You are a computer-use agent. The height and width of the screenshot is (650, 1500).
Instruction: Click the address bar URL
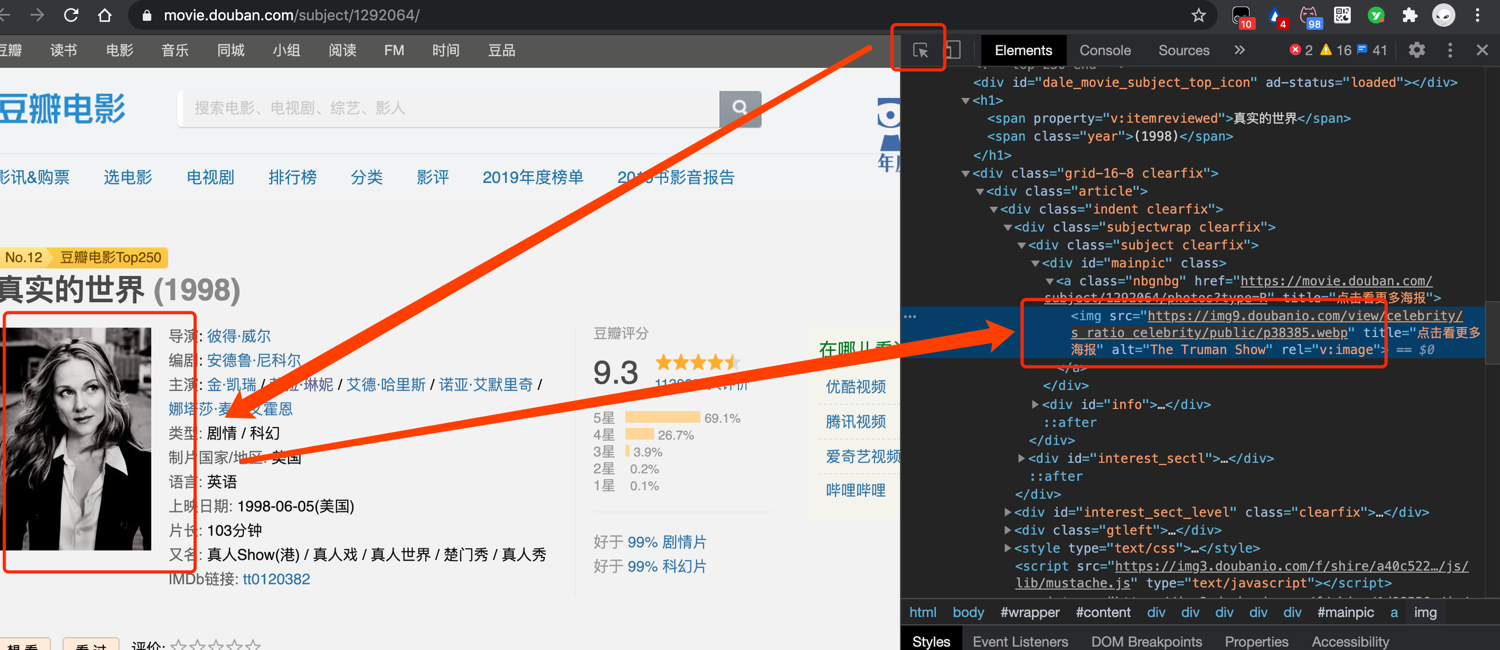(292, 16)
